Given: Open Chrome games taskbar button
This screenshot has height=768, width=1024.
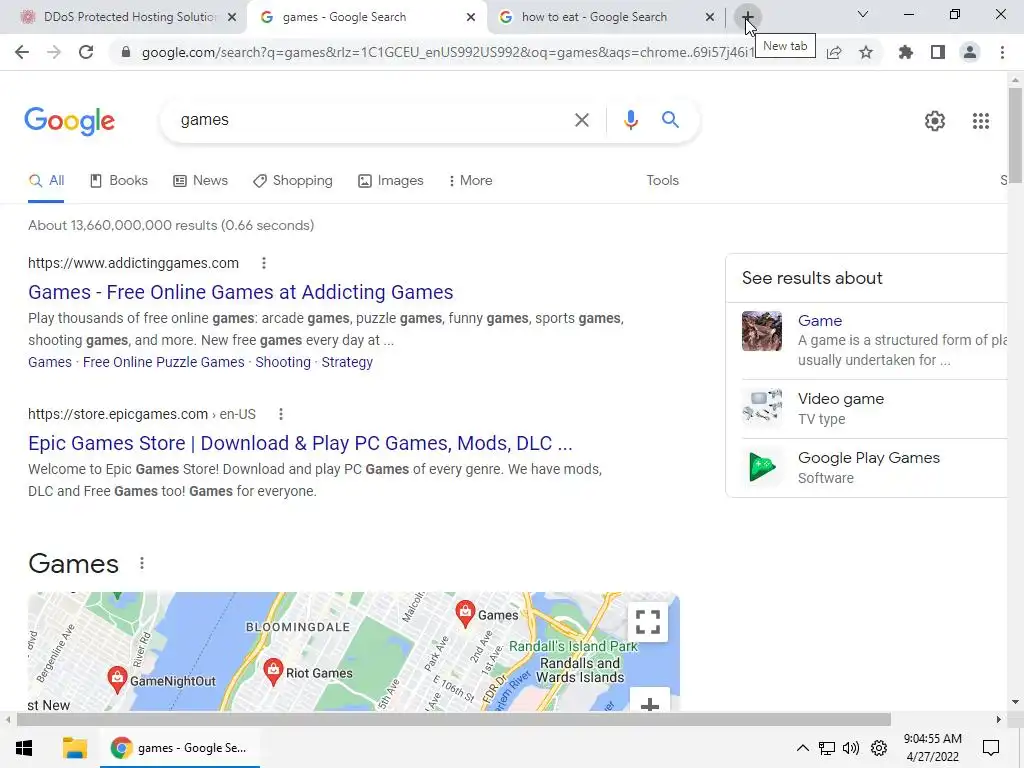Looking at the screenshot, I should coord(180,748).
